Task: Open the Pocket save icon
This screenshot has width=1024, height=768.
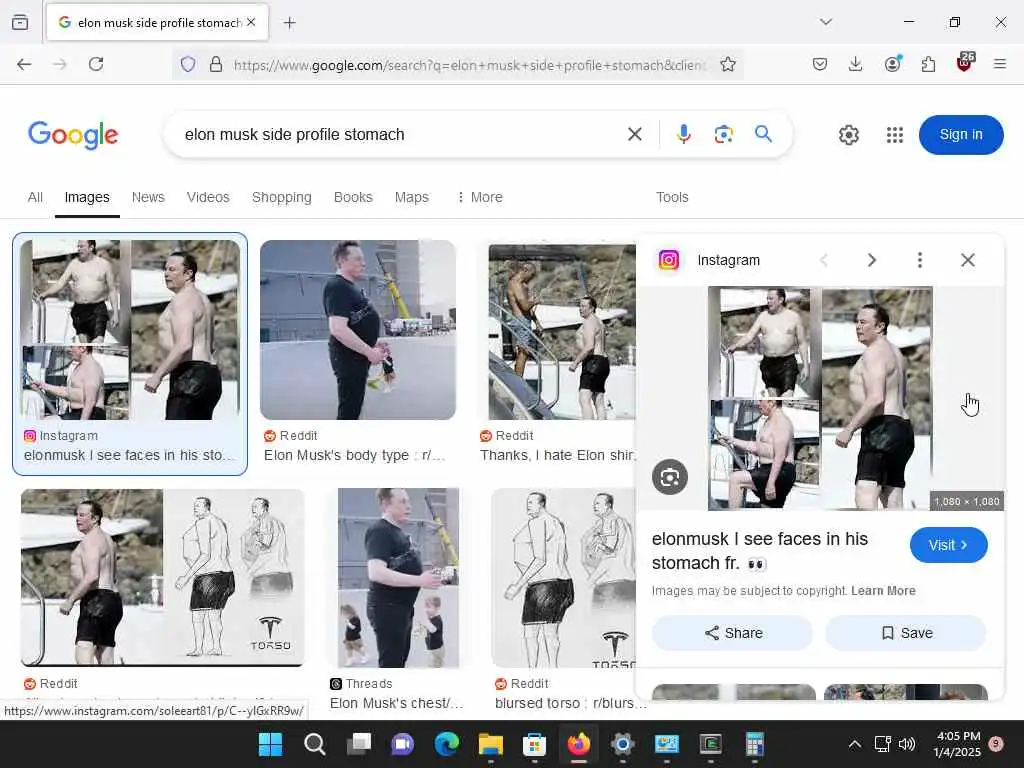Action: pyautogui.click(x=820, y=64)
